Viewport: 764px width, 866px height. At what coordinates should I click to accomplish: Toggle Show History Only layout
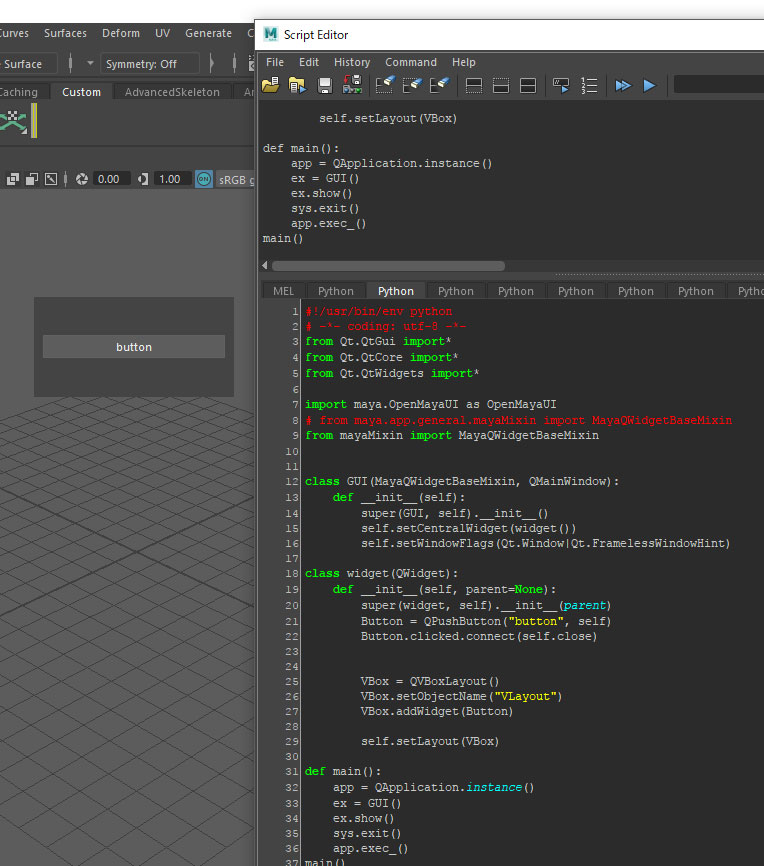(475, 86)
